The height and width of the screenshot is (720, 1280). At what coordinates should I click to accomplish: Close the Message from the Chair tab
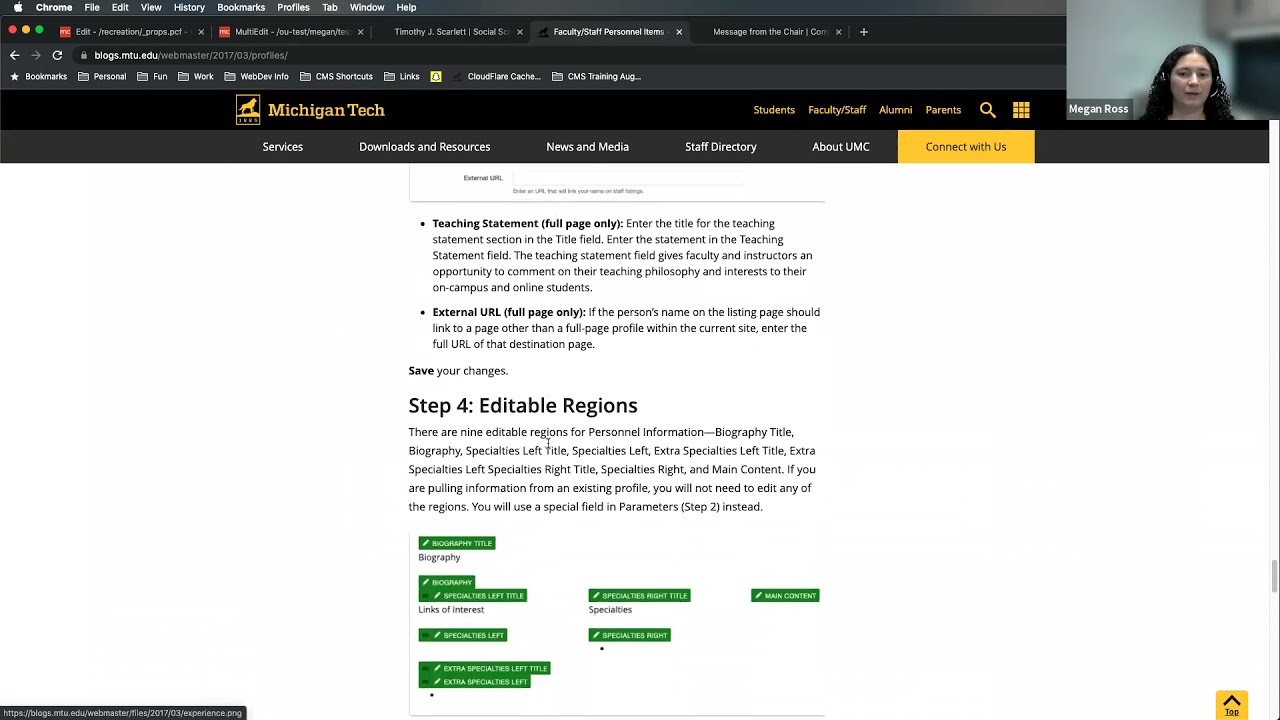(x=838, y=32)
